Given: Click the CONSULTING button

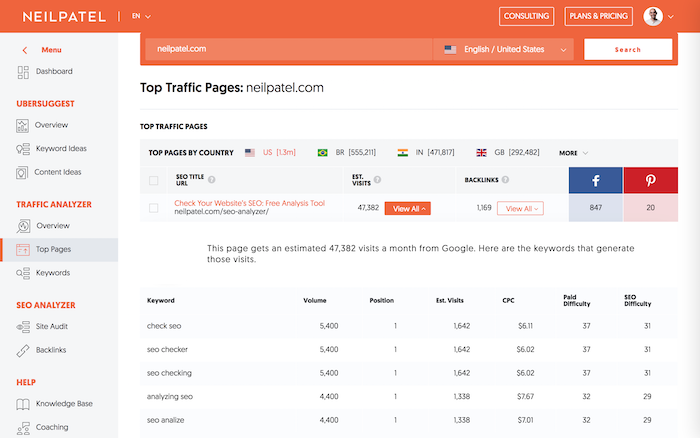Looking at the screenshot, I should click(x=526, y=17).
